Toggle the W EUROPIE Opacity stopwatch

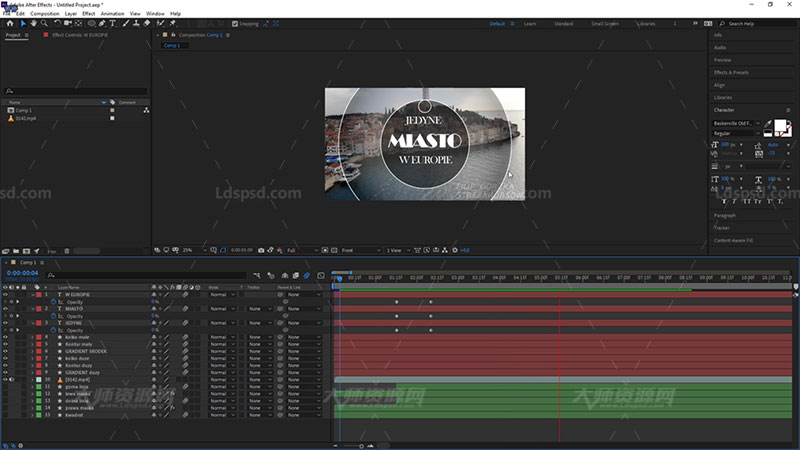(54, 302)
